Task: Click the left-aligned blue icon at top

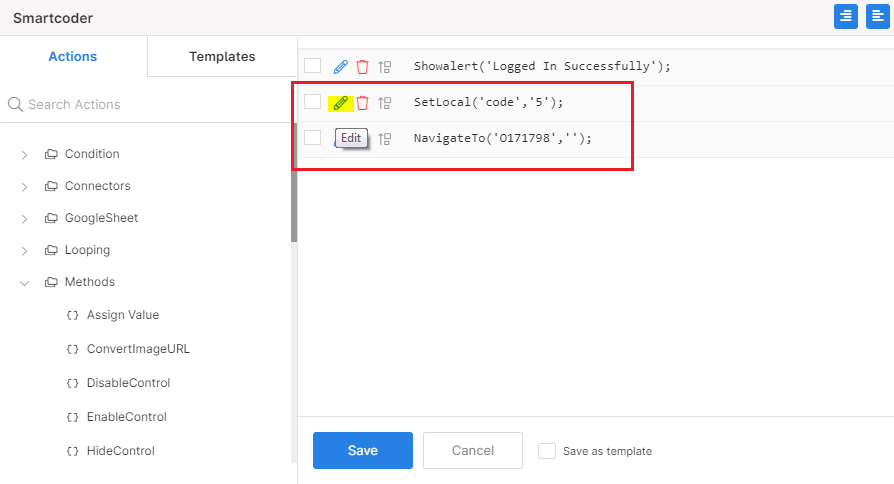Action: pos(877,16)
